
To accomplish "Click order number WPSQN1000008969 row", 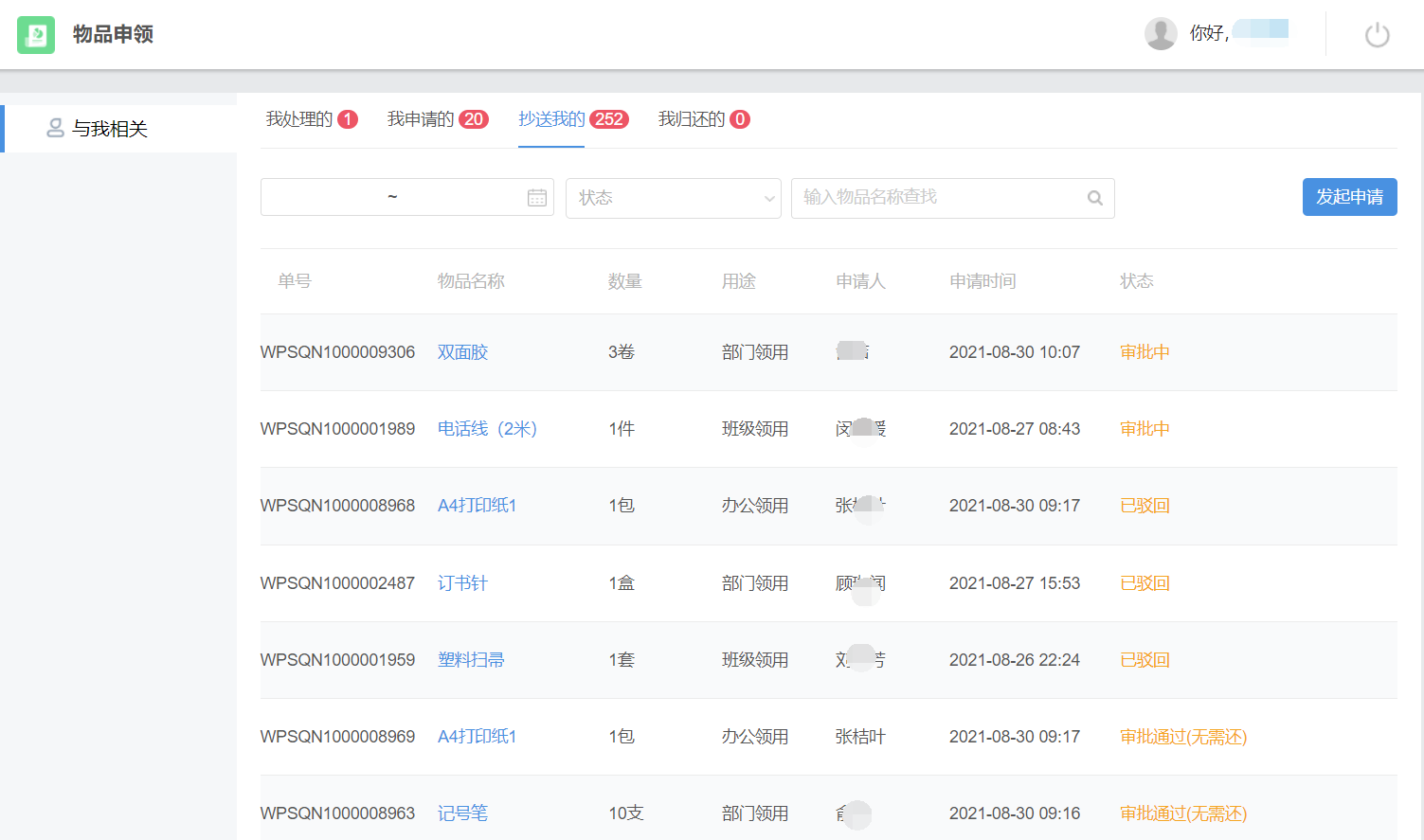I will [x=337, y=737].
